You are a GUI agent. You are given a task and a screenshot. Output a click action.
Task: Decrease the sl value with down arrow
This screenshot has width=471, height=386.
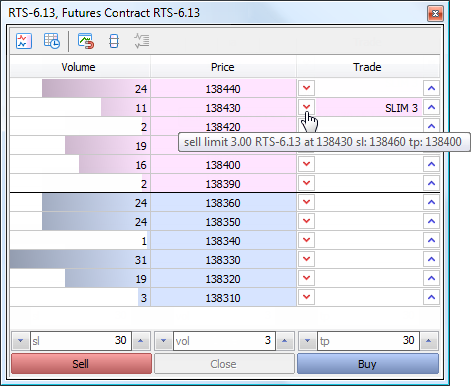point(20,341)
